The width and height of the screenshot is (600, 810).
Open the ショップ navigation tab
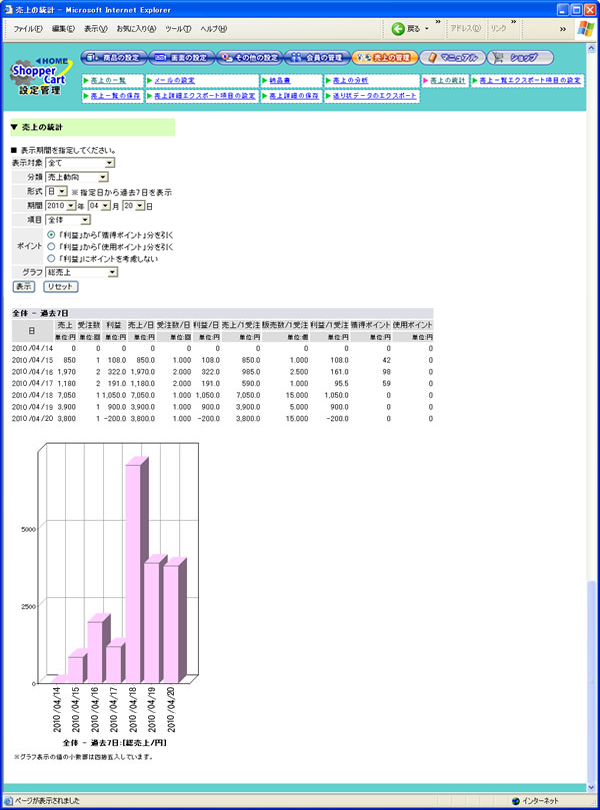point(520,57)
